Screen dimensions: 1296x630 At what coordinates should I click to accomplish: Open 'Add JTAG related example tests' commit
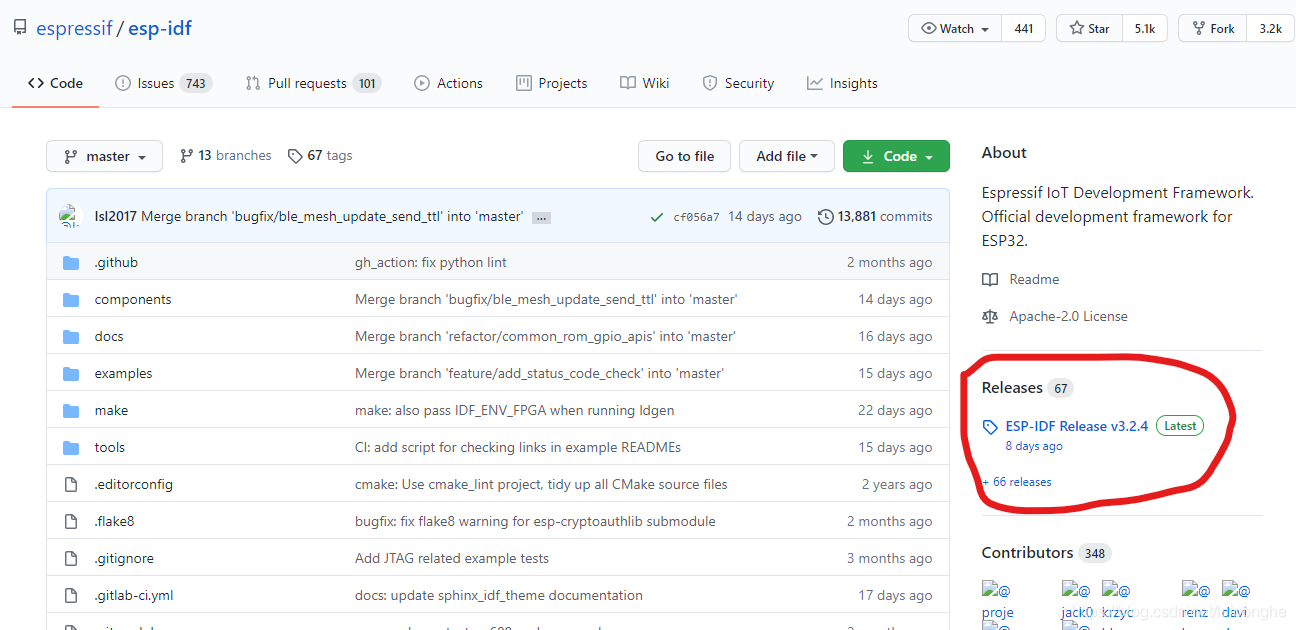pos(452,558)
